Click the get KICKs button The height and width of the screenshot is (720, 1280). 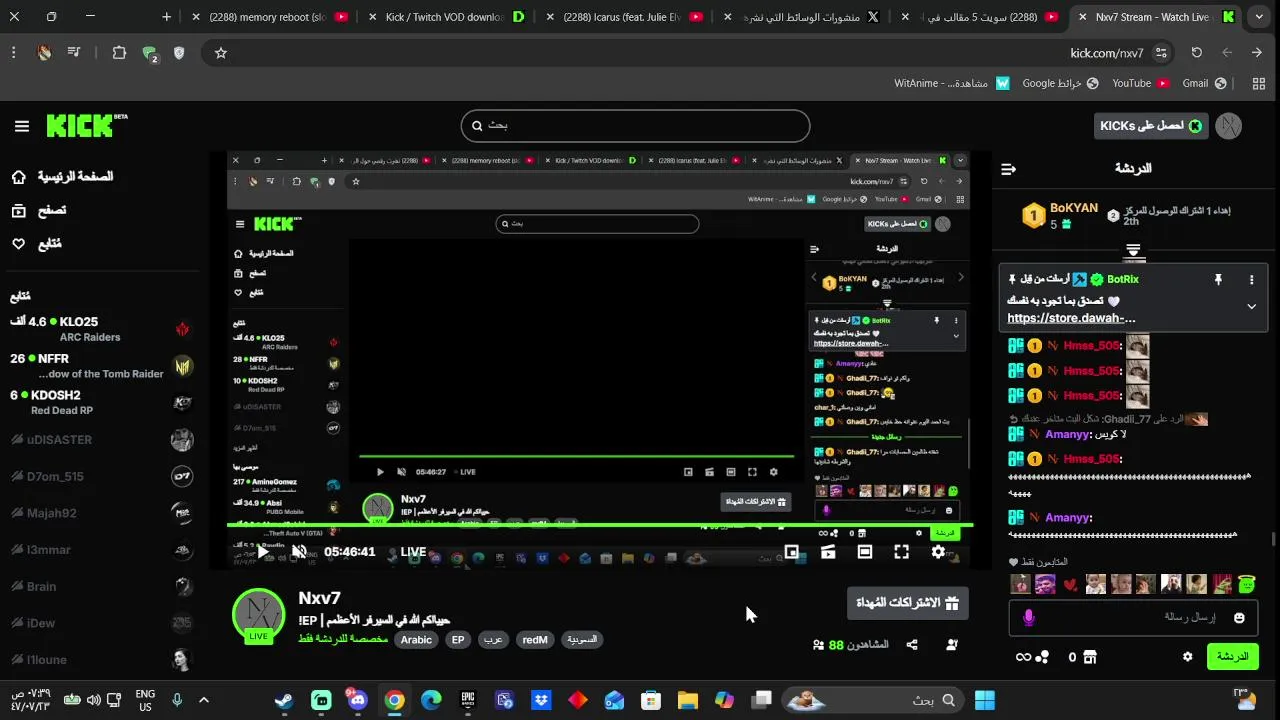click(1151, 126)
